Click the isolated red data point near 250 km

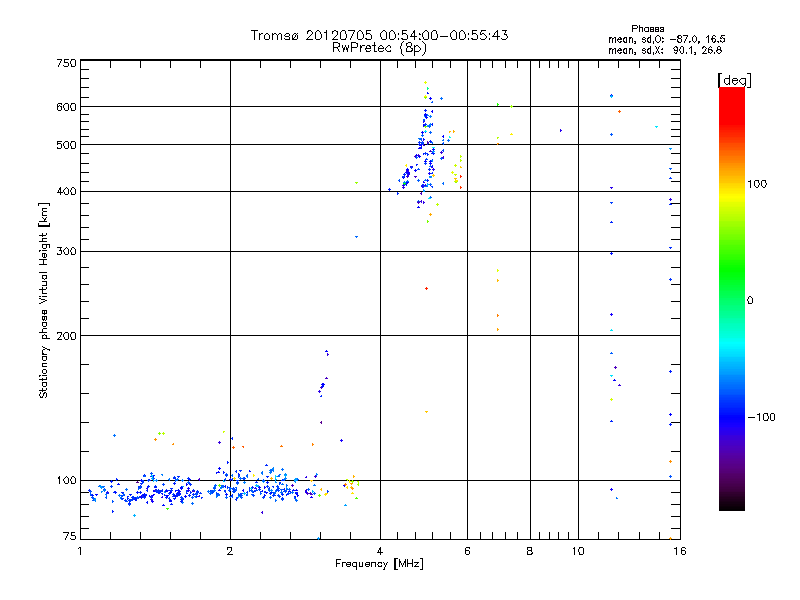[427, 289]
